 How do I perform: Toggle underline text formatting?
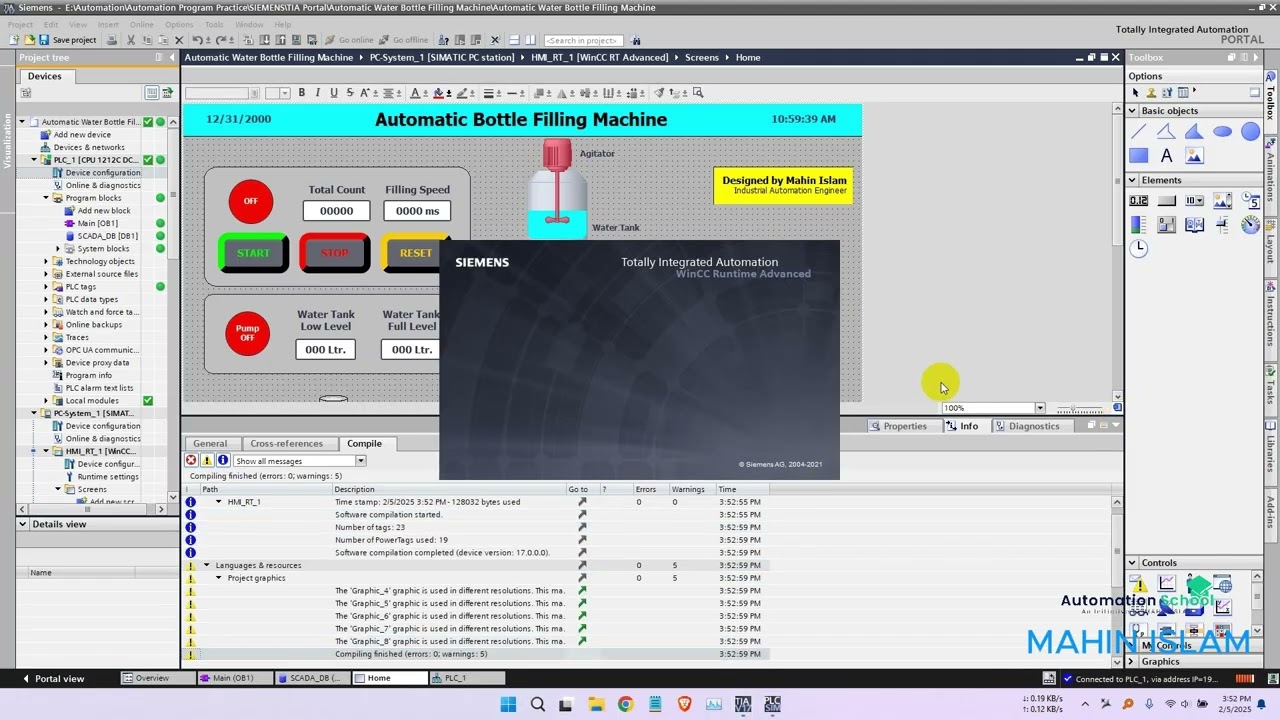tap(334, 93)
